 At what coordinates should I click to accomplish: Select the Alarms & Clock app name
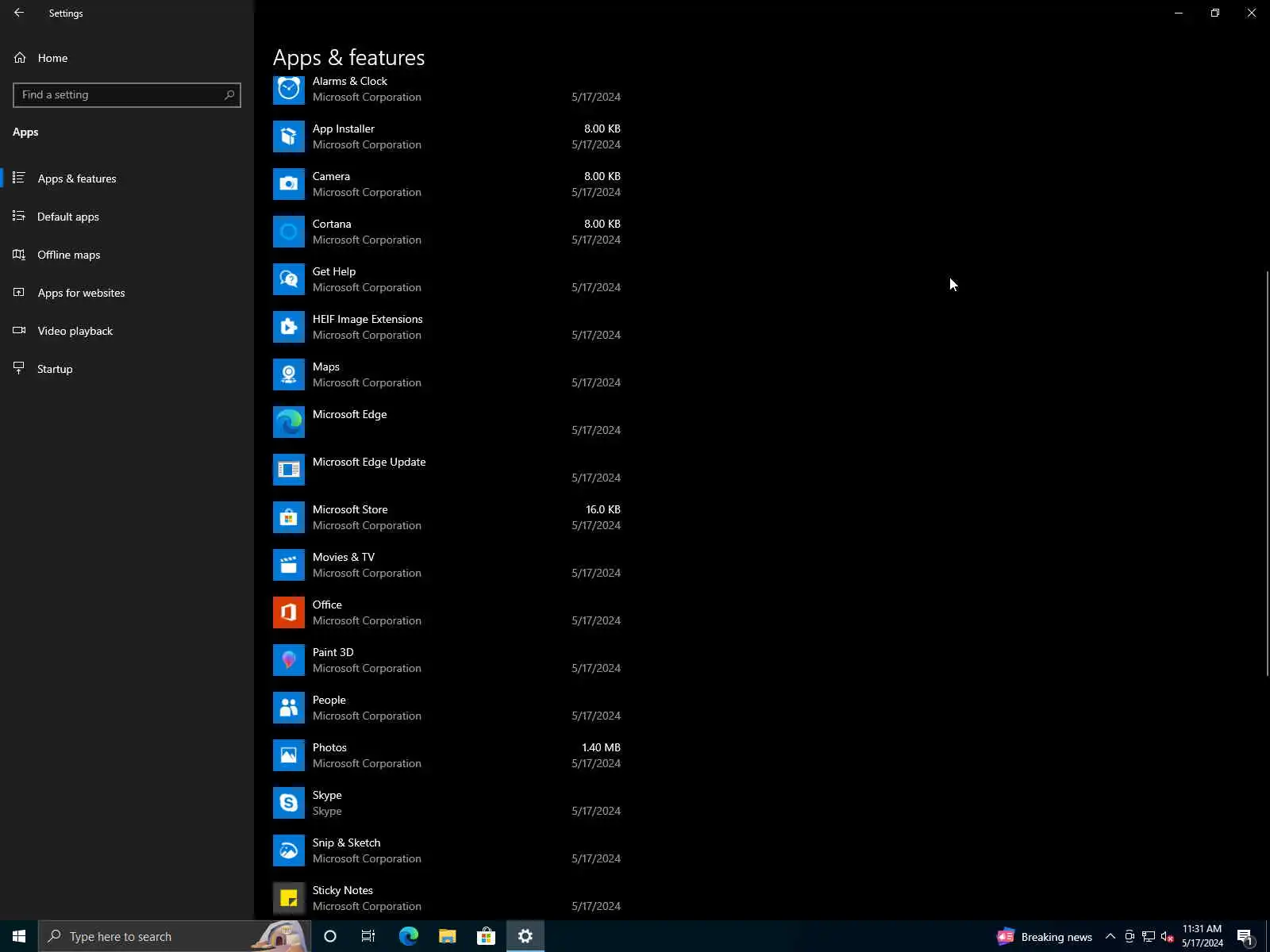pyautogui.click(x=350, y=81)
